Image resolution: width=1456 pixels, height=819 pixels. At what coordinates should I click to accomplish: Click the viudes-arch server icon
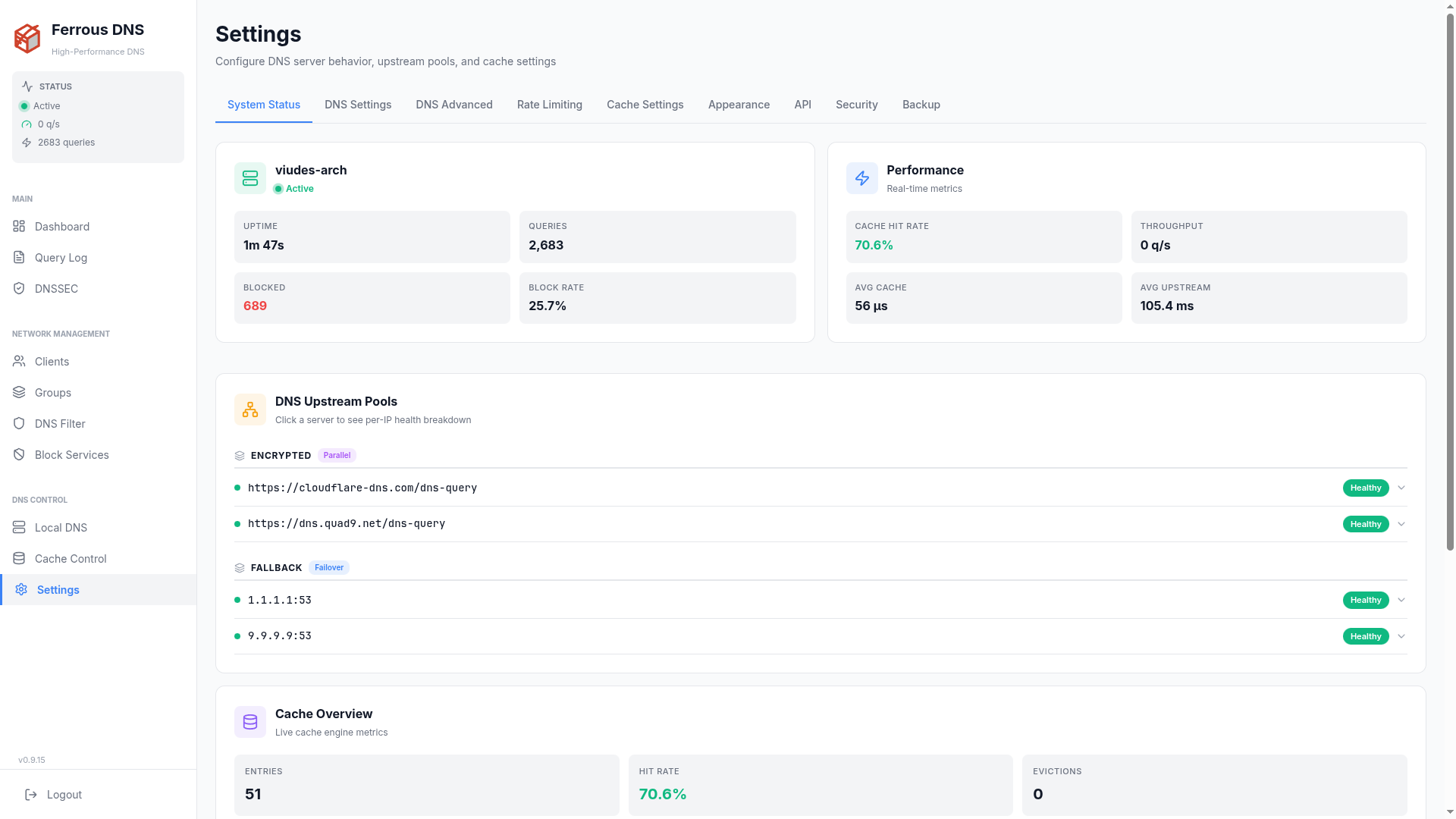click(x=250, y=178)
